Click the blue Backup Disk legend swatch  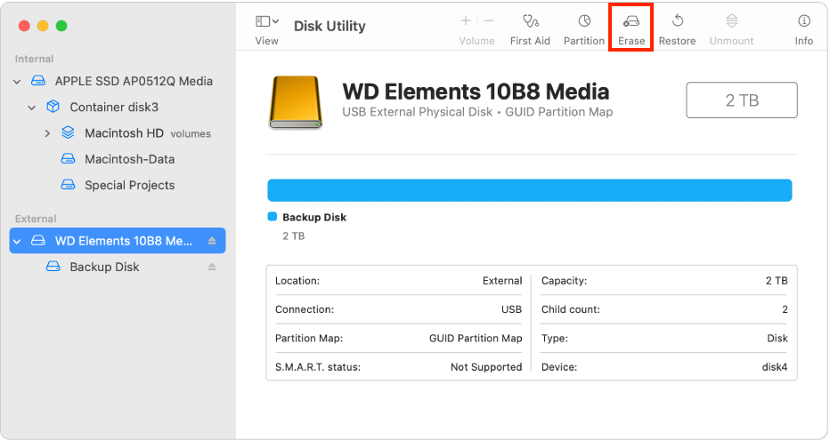tap(272, 217)
